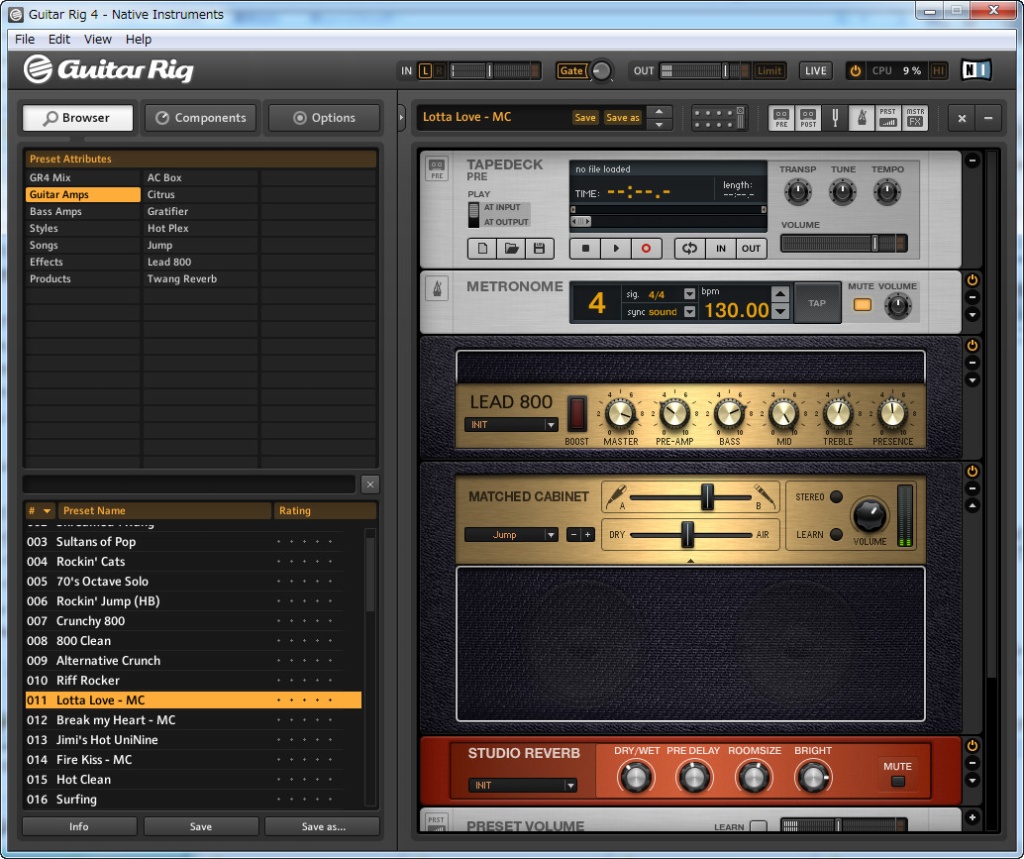Set the Tapedeck loop OUT point

tap(750, 248)
